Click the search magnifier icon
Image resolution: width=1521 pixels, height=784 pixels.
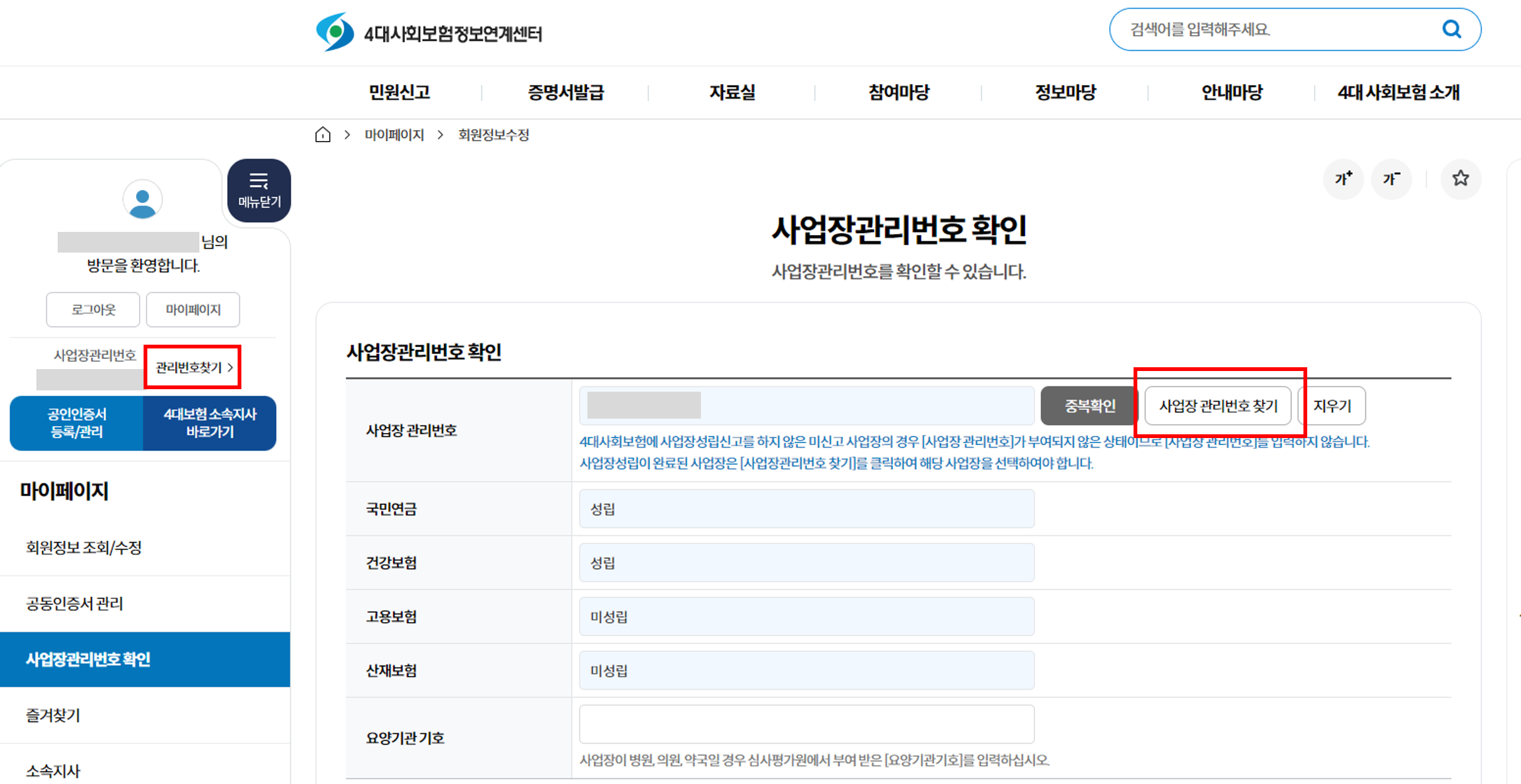[x=1451, y=29]
